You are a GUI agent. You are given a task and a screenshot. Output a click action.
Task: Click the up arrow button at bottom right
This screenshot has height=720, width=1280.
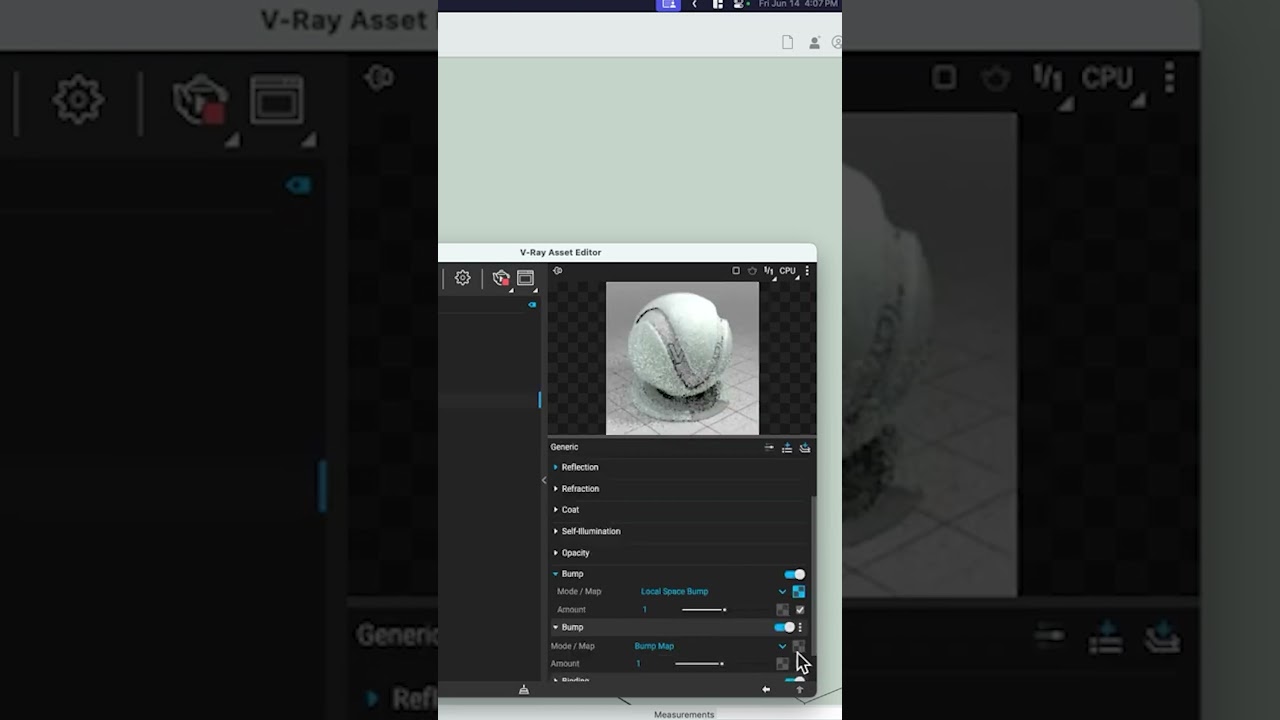coord(800,689)
